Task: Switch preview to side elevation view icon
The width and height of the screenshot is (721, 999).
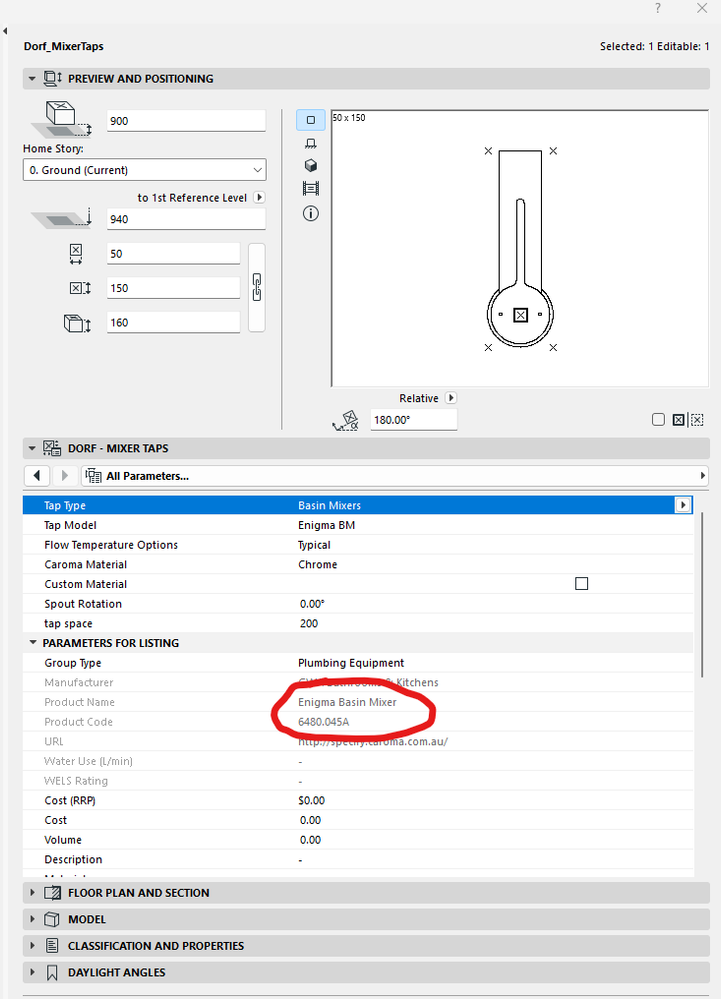Action: coord(311,143)
